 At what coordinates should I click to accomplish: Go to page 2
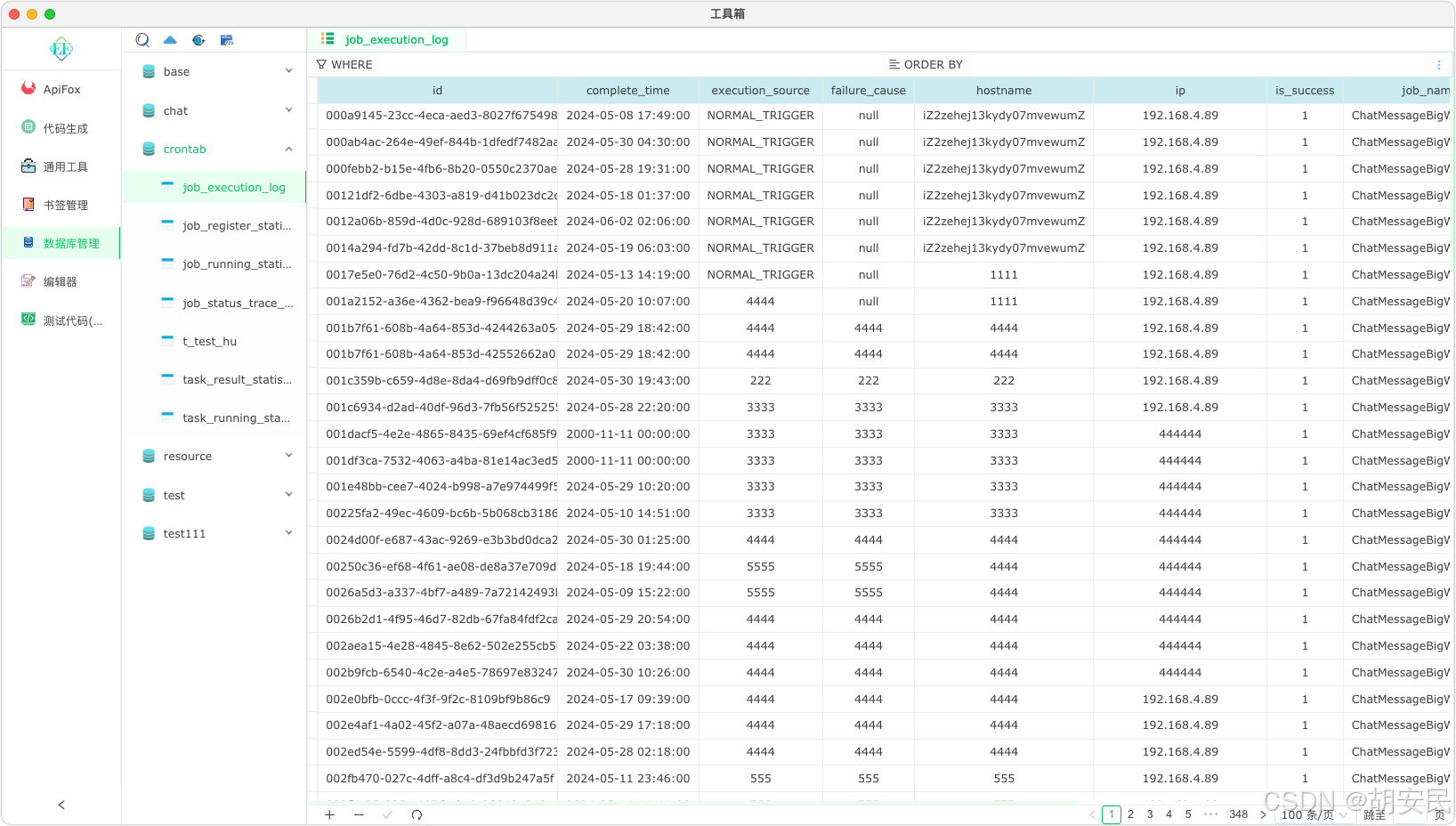[1130, 814]
